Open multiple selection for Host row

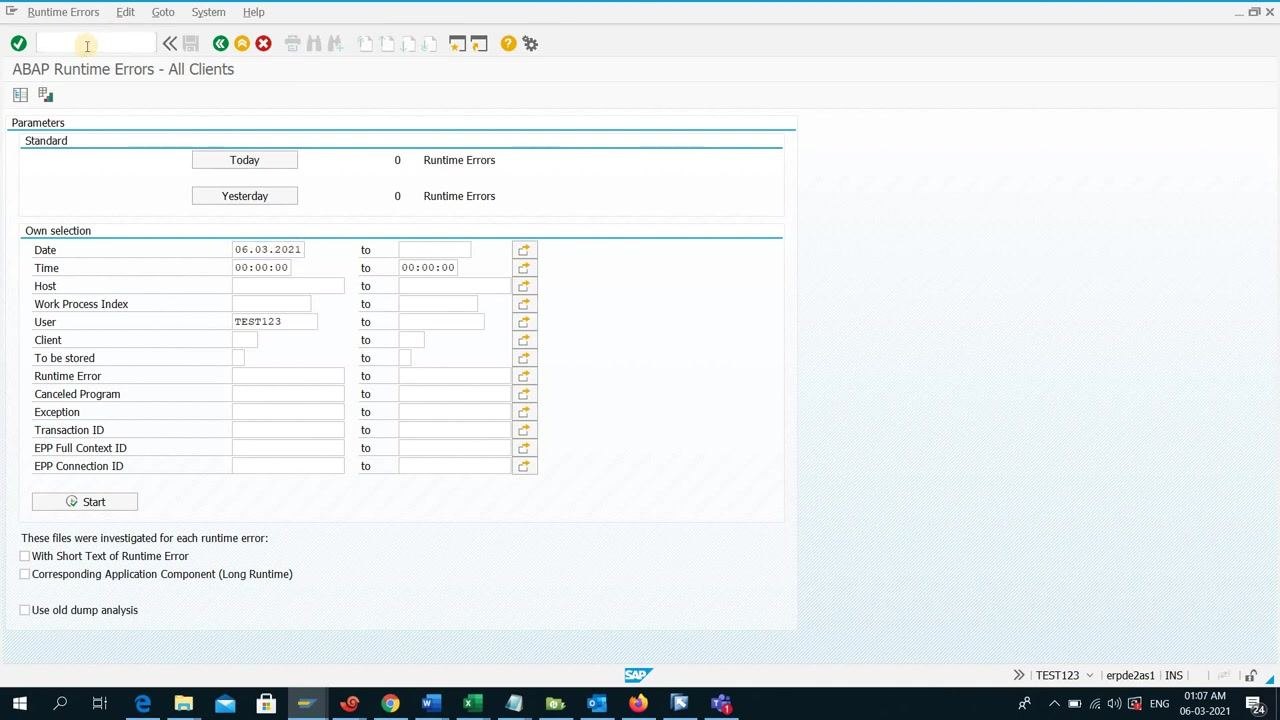click(524, 286)
